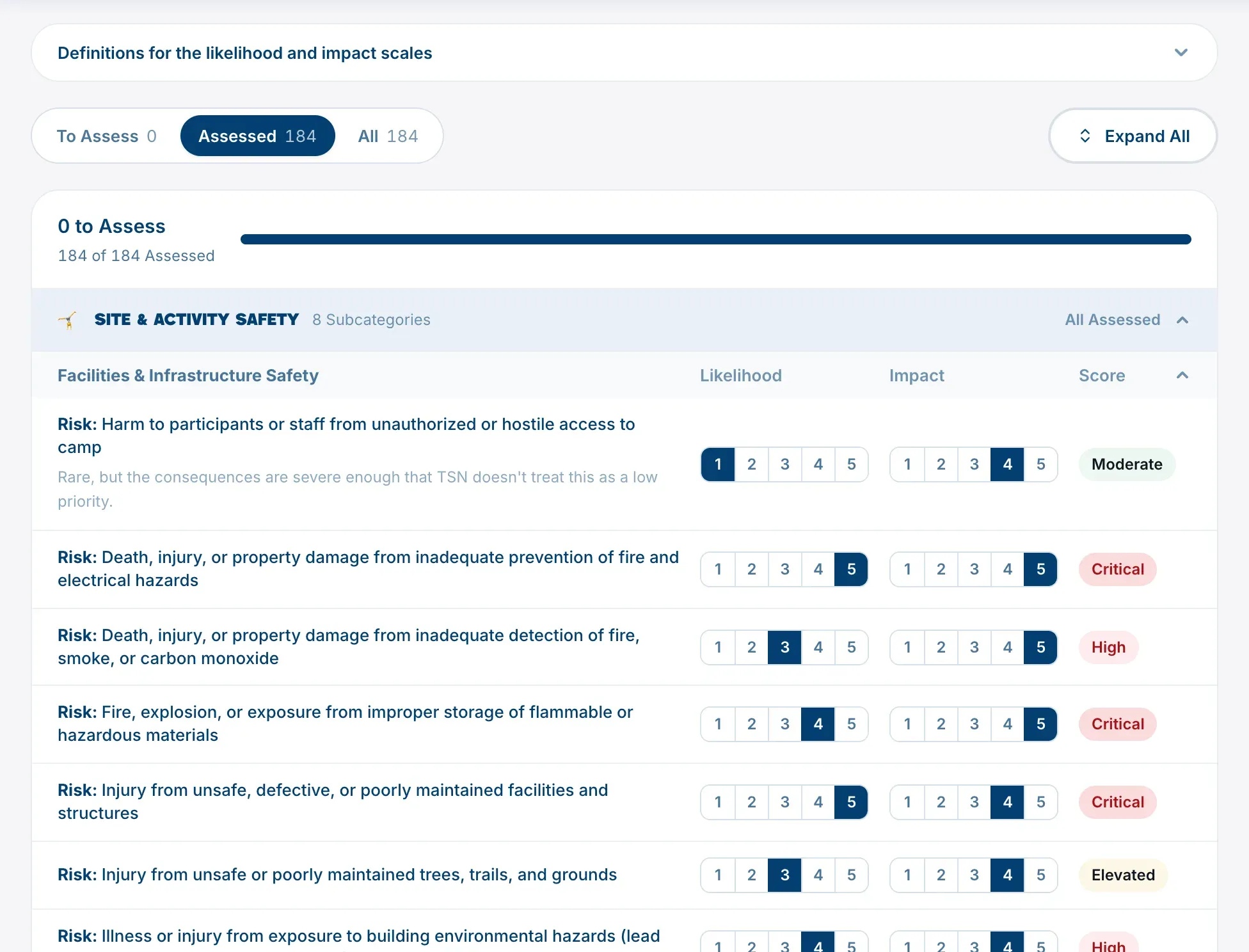Switch to the To Assess tab
The height and width of the screenshot is (952, 1249).
point(107,136)
